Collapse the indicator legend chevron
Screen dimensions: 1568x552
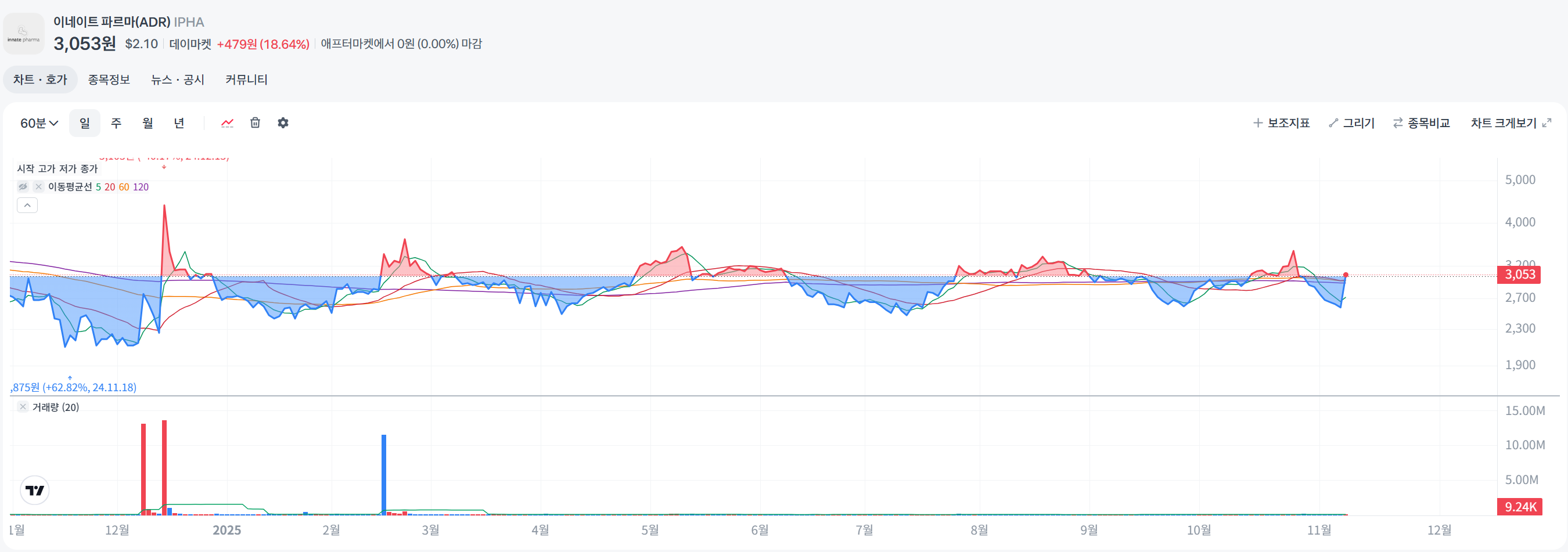[27, 205]
